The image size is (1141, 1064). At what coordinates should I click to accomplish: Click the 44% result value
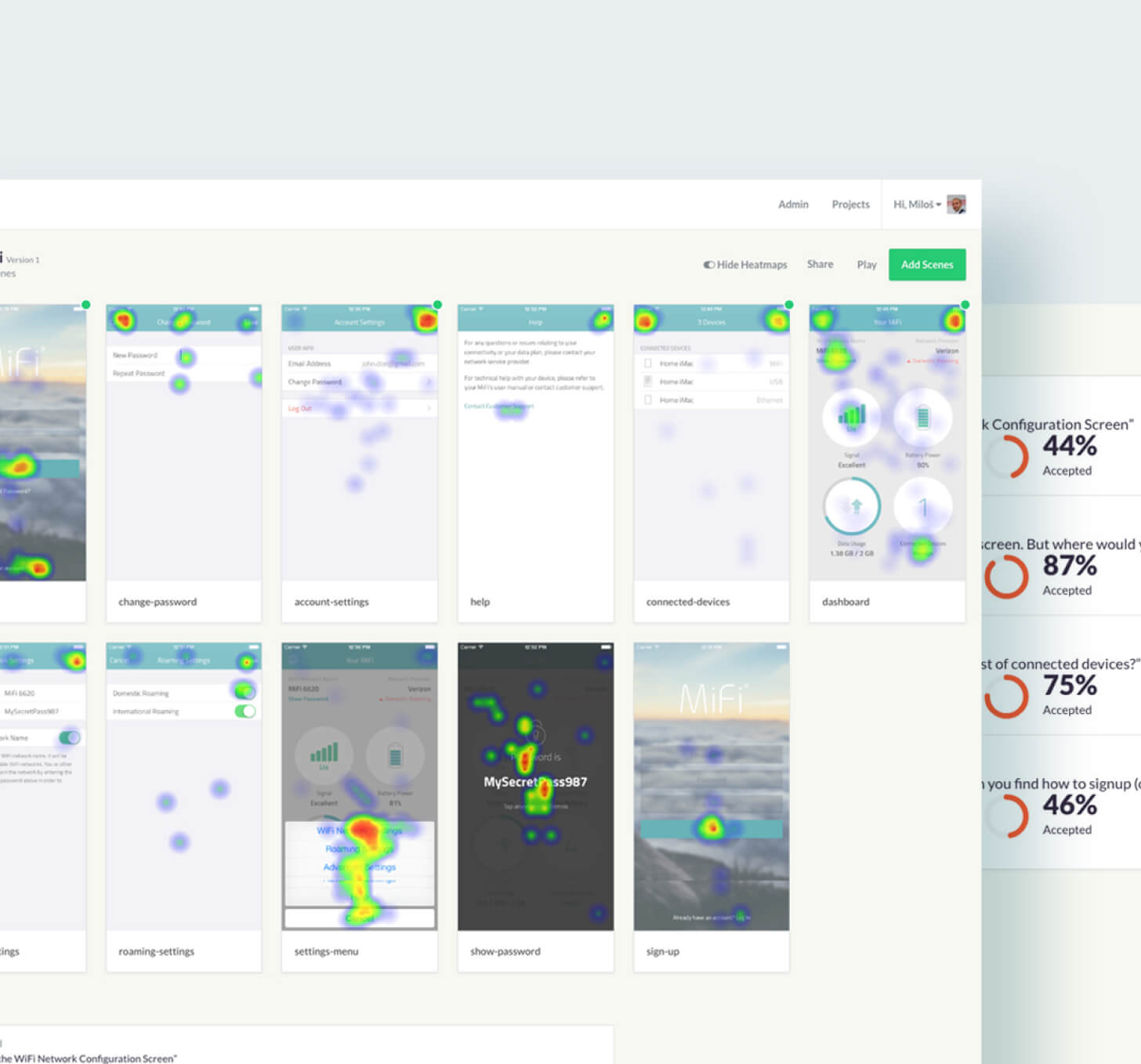[1070, 446]
